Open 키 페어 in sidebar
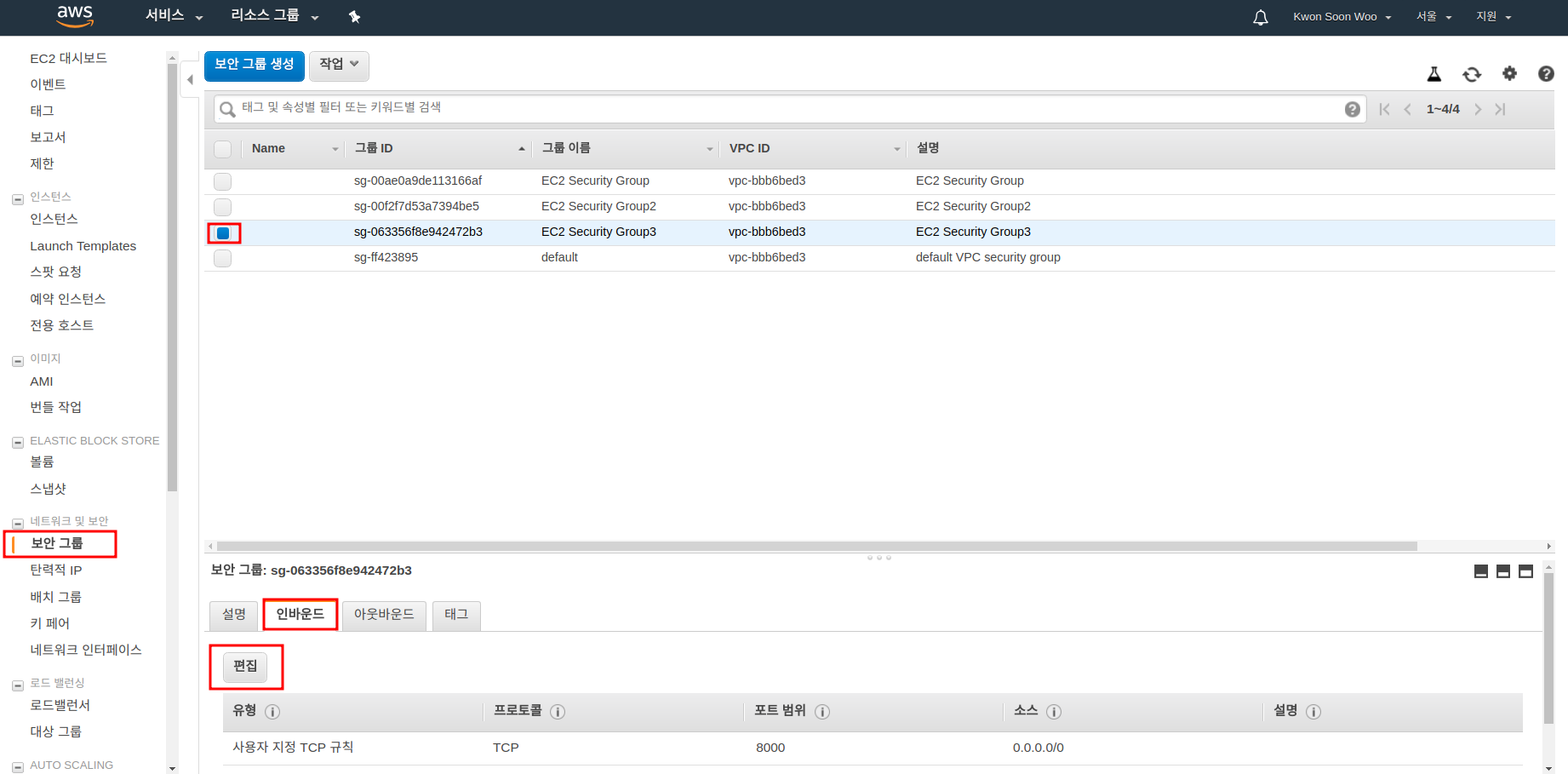The height and width of the screenshot is (774, 1568). pos(50,624)
